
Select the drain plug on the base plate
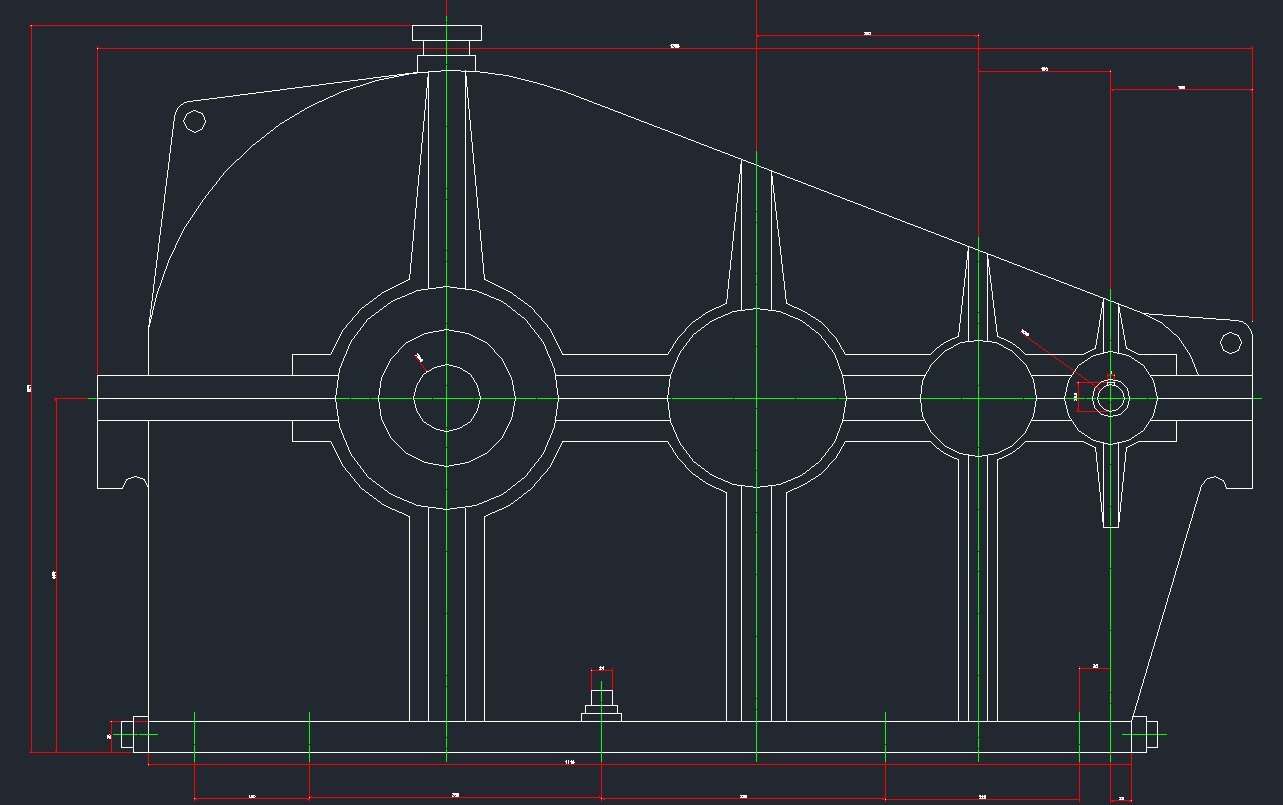pyautogui.click(x=601, y=706)
